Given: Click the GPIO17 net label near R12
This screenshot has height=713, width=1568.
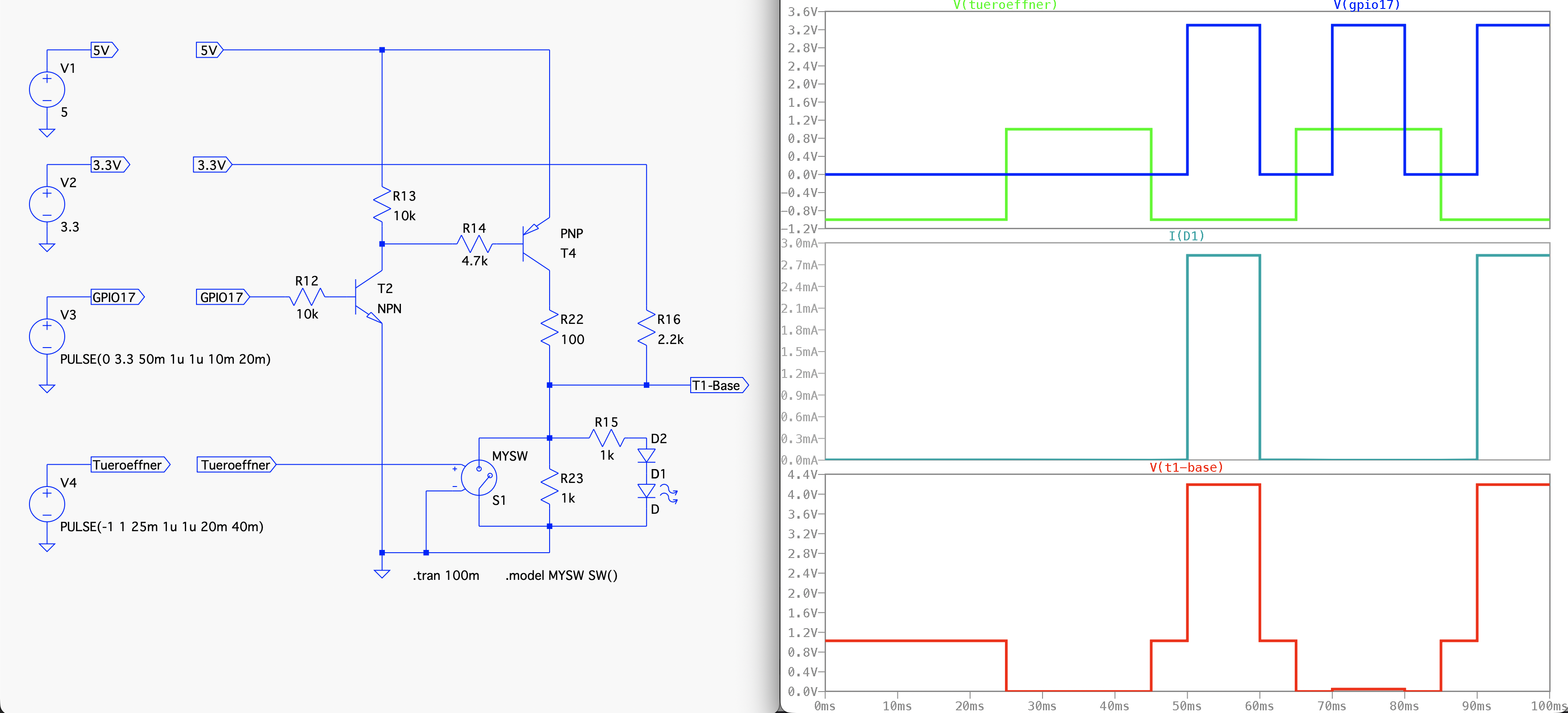Looking at the screenshot, I should tap(222, 297).
